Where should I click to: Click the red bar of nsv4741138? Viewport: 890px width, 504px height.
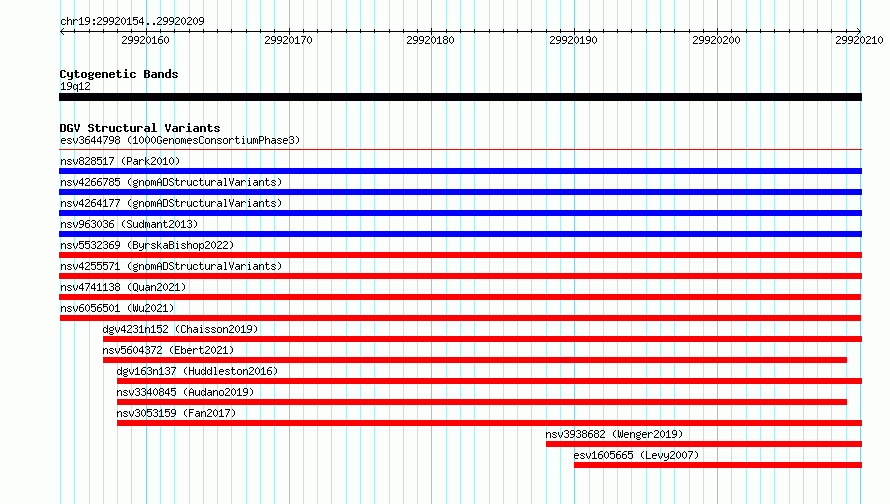pos(460,297)
